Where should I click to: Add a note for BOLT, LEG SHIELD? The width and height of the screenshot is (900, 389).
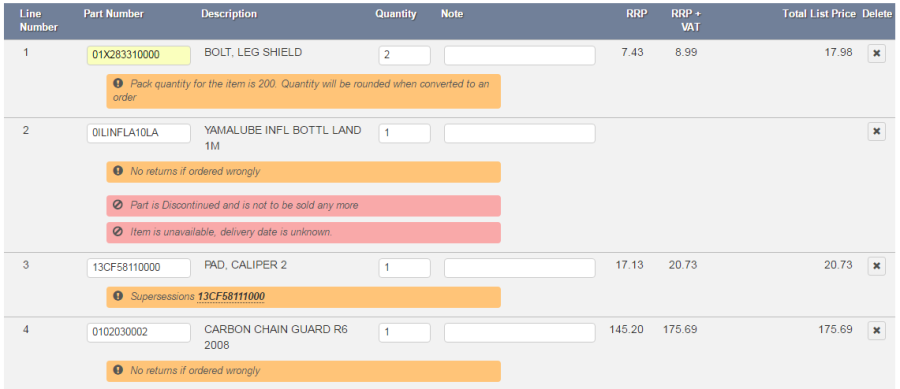point(519,56)
